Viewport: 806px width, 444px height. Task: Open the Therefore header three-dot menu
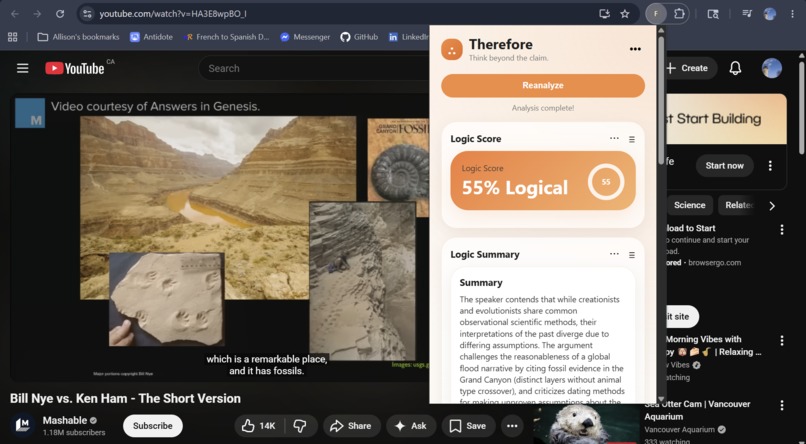(635, 49)
